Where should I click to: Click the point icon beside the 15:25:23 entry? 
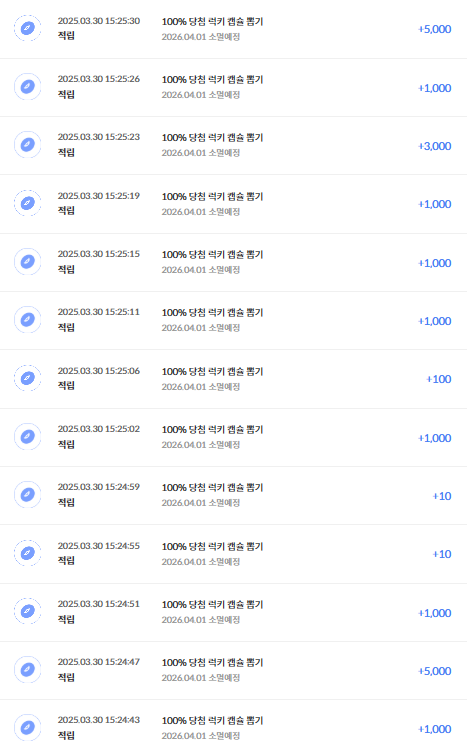[27, 145]
